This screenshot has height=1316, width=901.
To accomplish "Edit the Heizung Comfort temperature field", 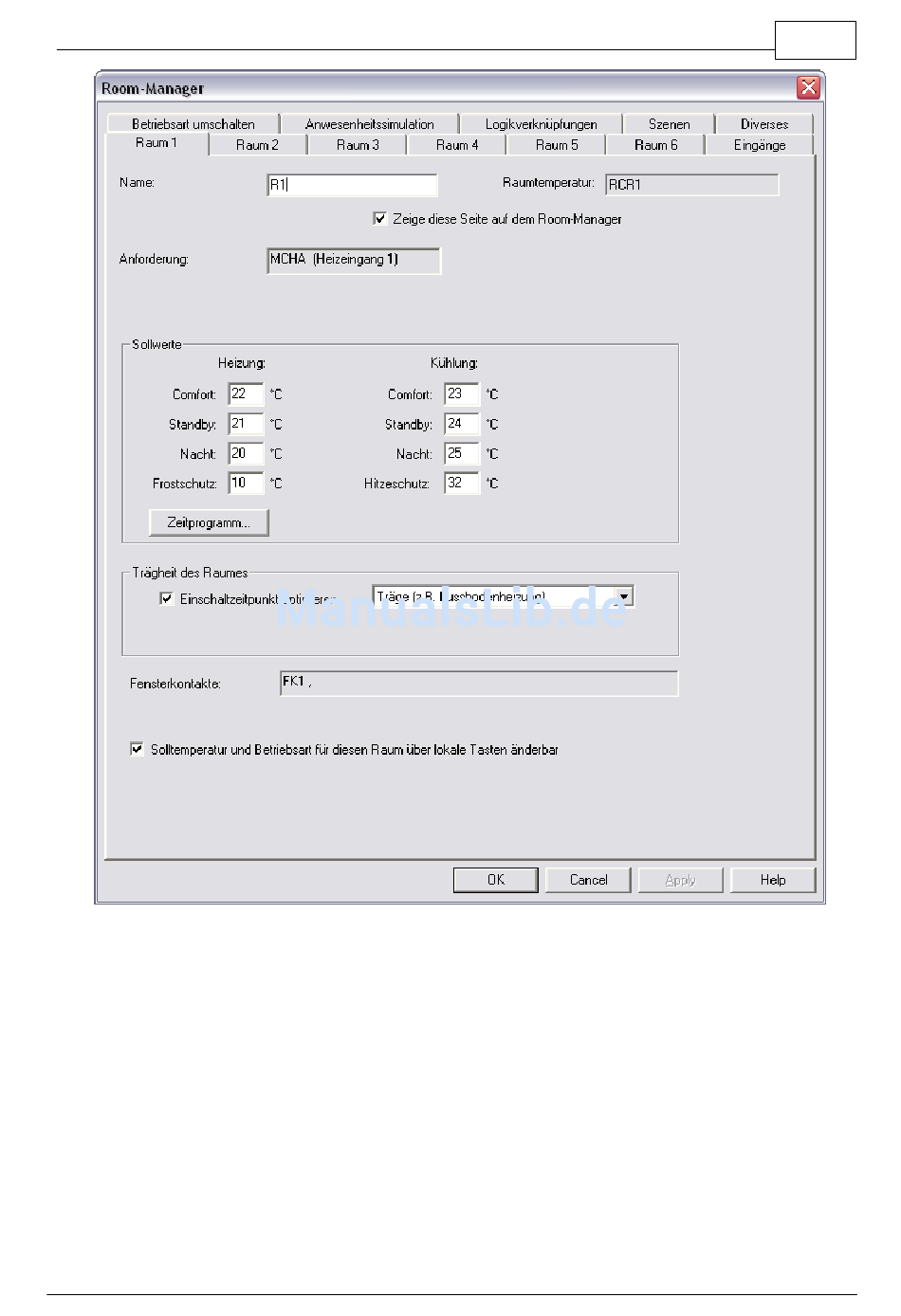I will click(x=246, y=394).
